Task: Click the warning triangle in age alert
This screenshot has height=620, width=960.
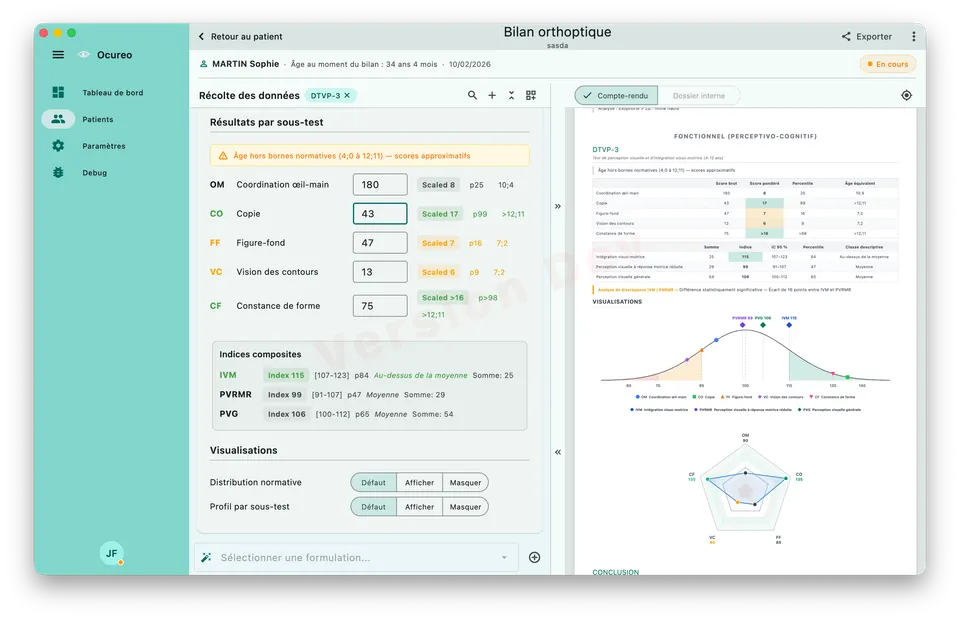Action: tap(223, 155)
